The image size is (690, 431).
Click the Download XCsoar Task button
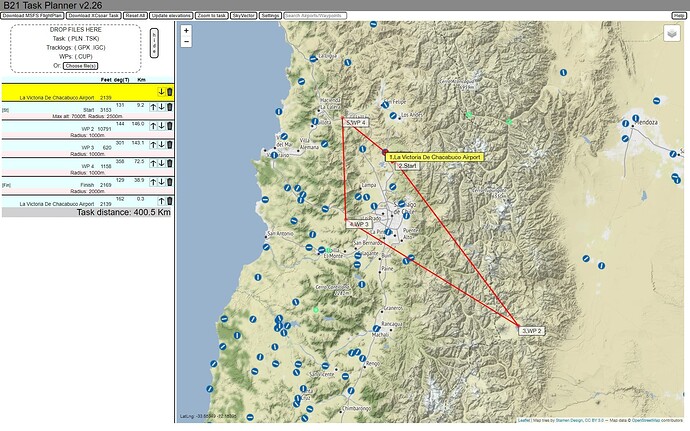click(x=94, y=15)
